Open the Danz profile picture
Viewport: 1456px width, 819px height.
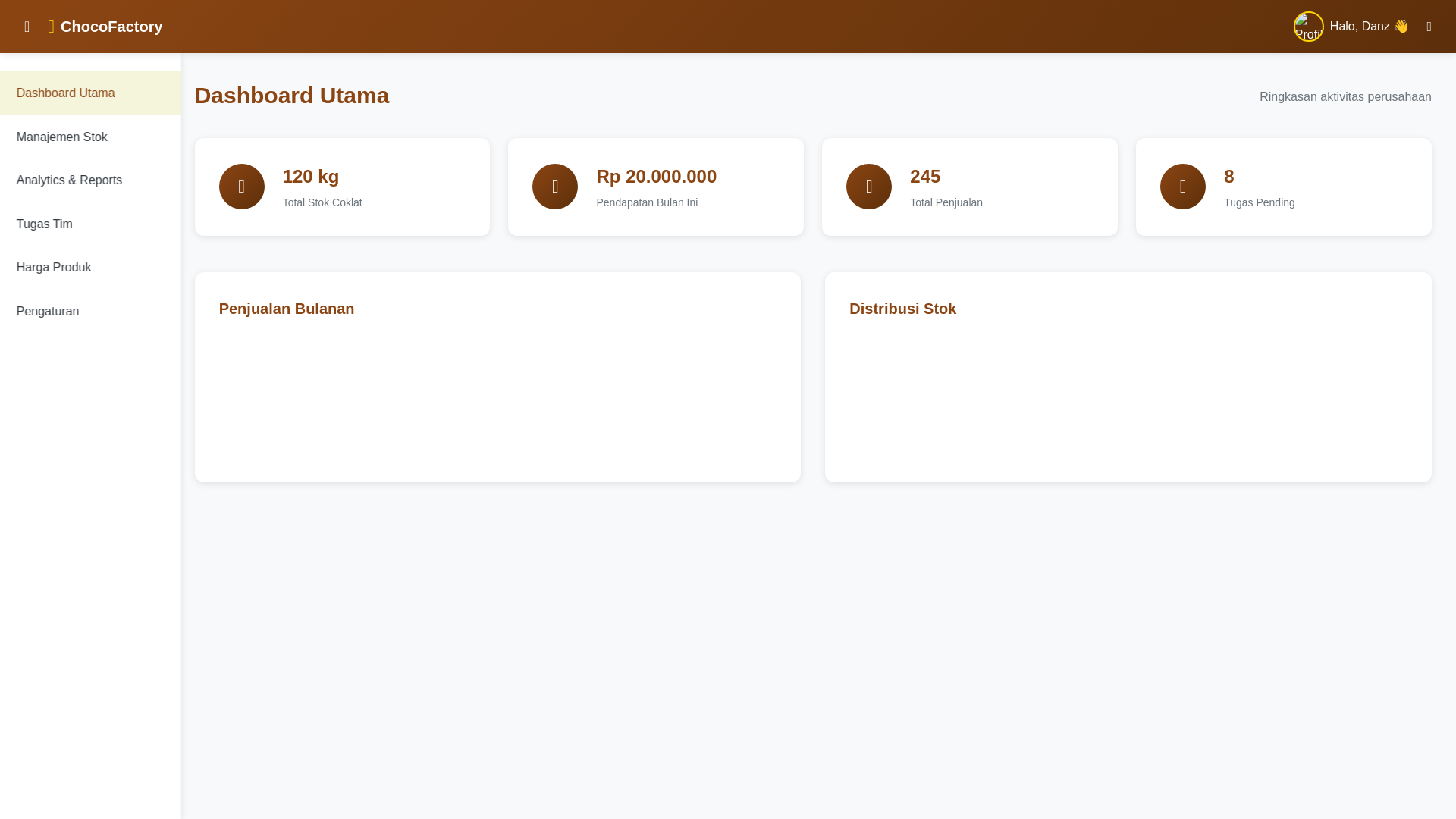pyautogui.click(x=1308, y=27)
